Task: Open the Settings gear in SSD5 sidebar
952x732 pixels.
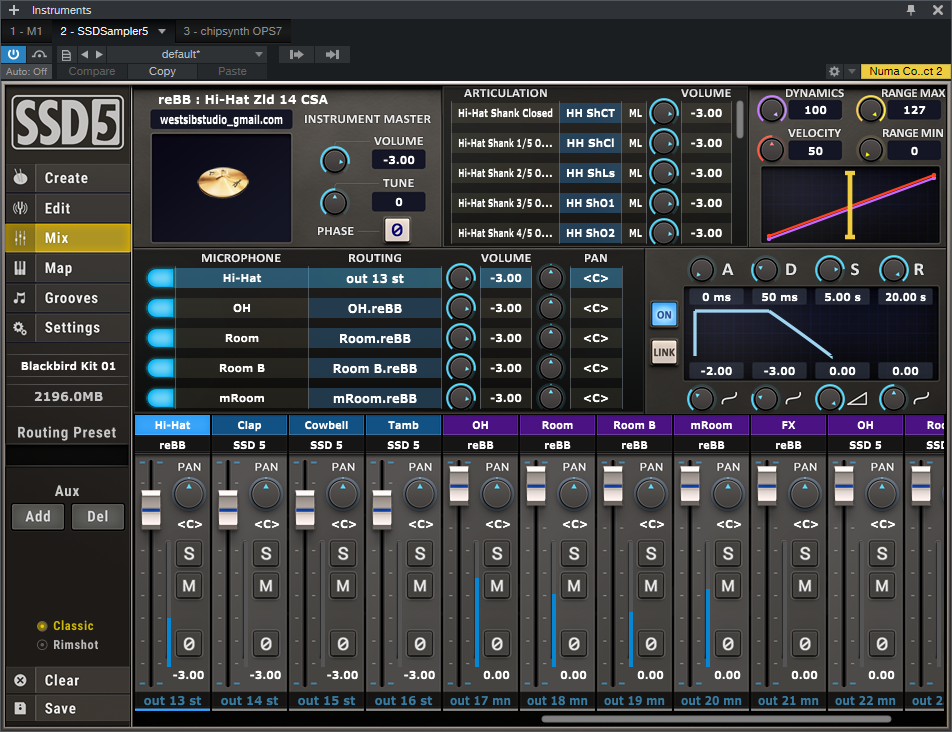Action: coord(20,328)
